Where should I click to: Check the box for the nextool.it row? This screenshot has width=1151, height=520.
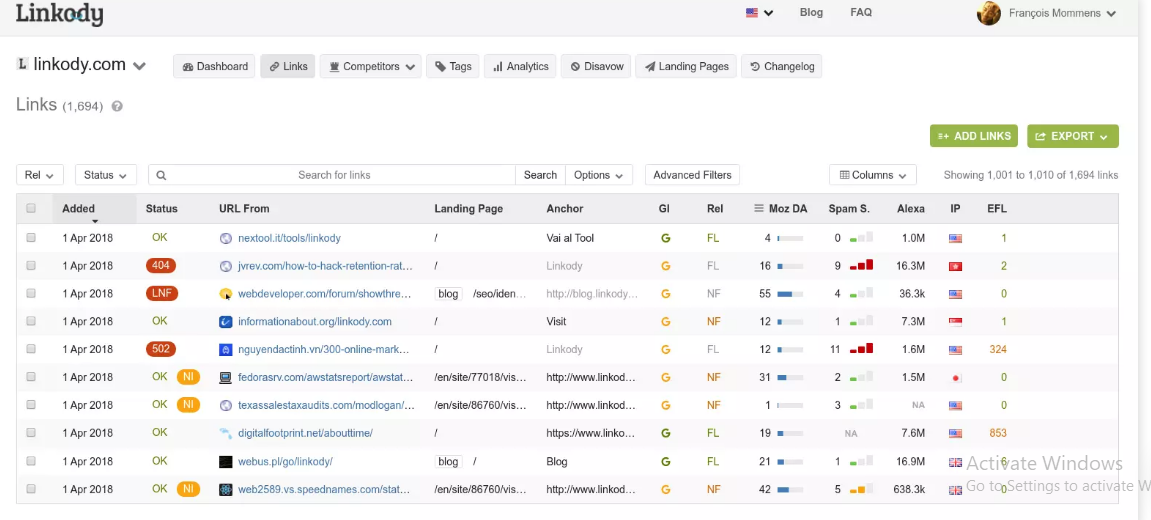[x=31, y=239]
